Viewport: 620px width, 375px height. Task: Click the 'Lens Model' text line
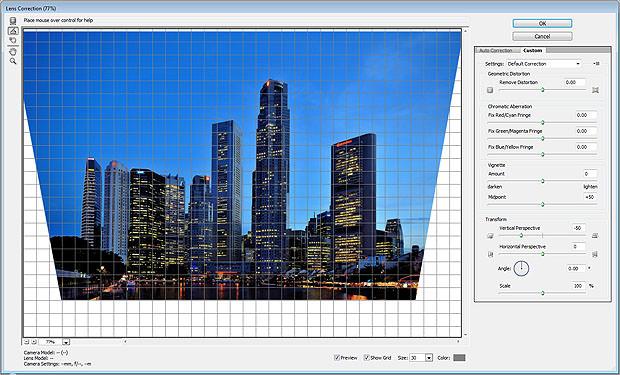(x=39, y=358)
